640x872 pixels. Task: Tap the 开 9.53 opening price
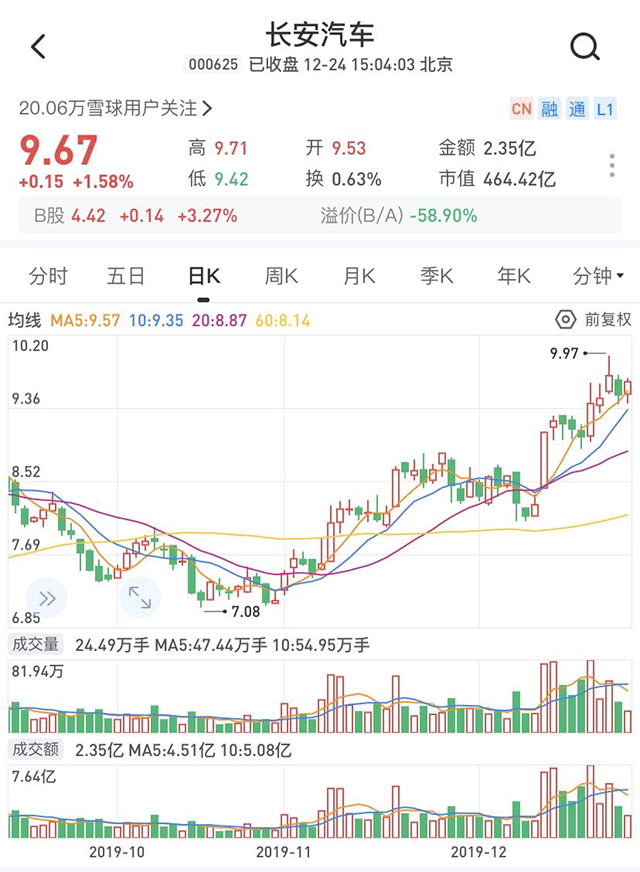click(335, 148)
